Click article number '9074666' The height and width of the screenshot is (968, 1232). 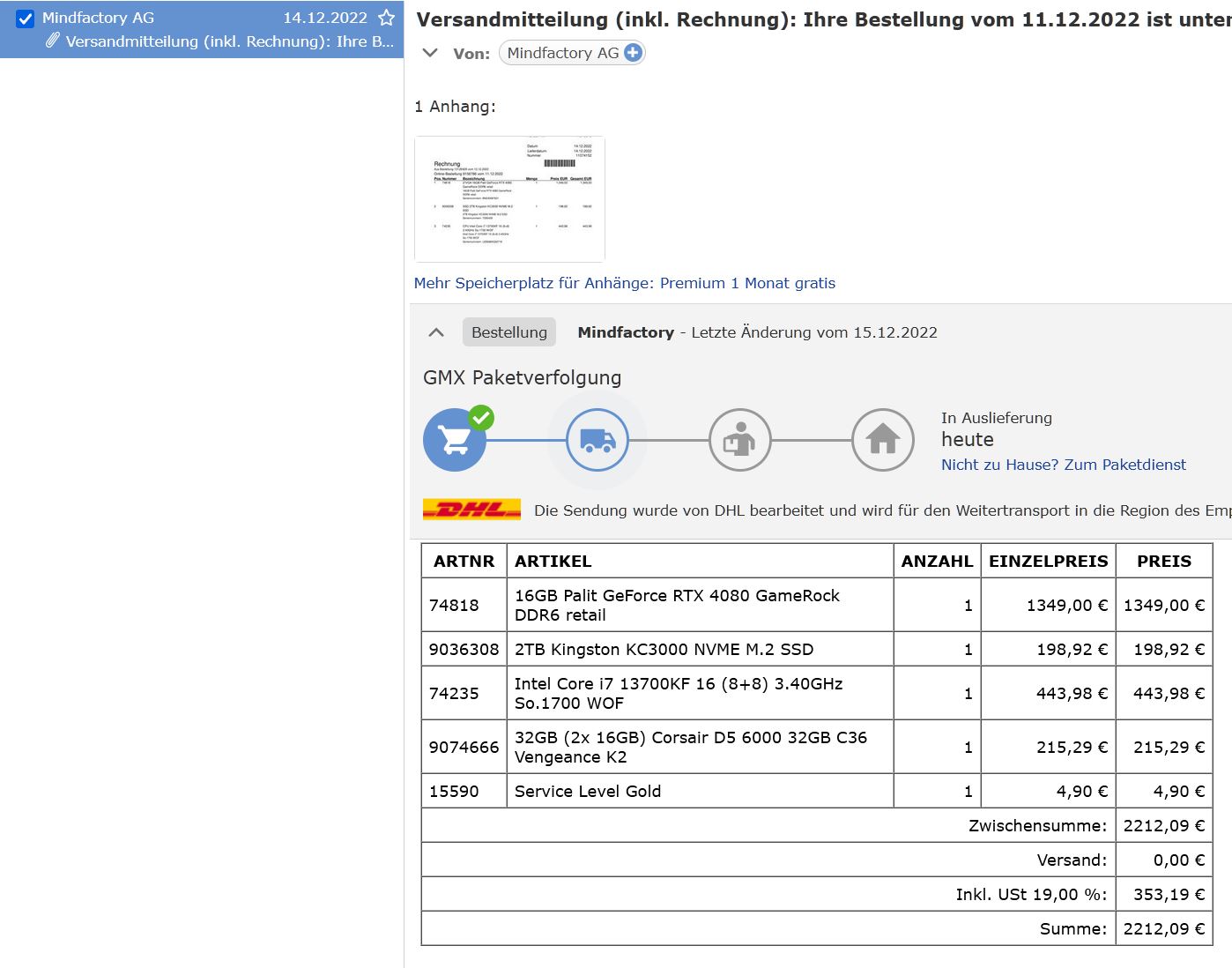[x=464, y=747]
